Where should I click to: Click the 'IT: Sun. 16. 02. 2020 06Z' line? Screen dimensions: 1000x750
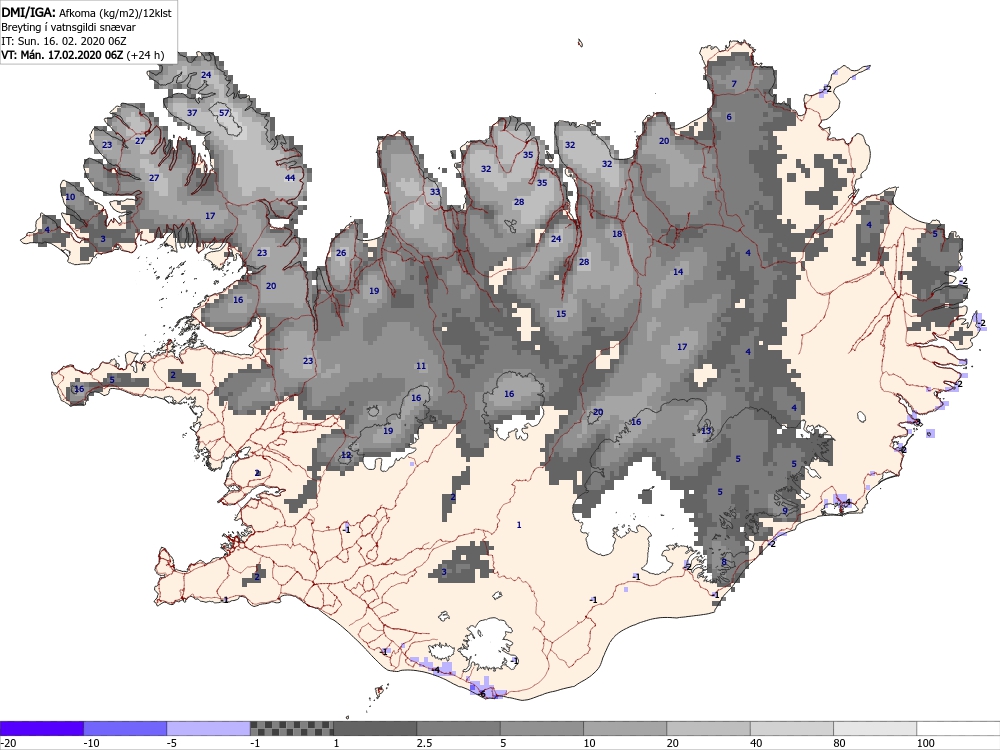coord(64,41)
